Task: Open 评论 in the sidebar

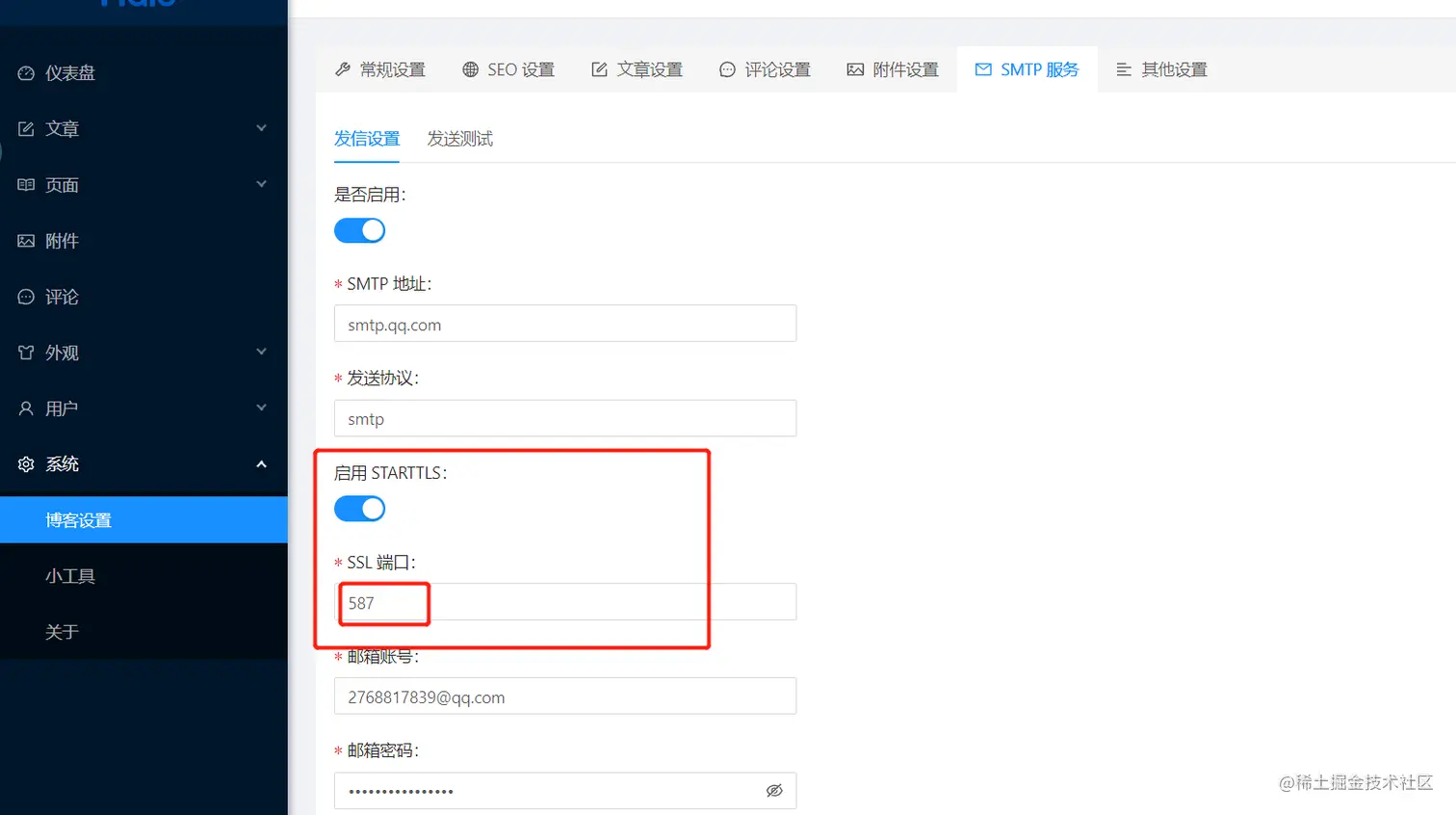Action: (143, 297)
